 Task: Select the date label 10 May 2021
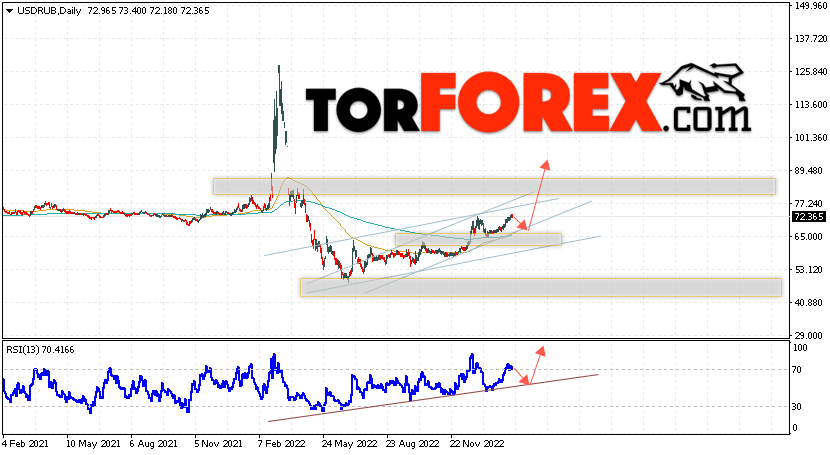[x=93, y=443]
